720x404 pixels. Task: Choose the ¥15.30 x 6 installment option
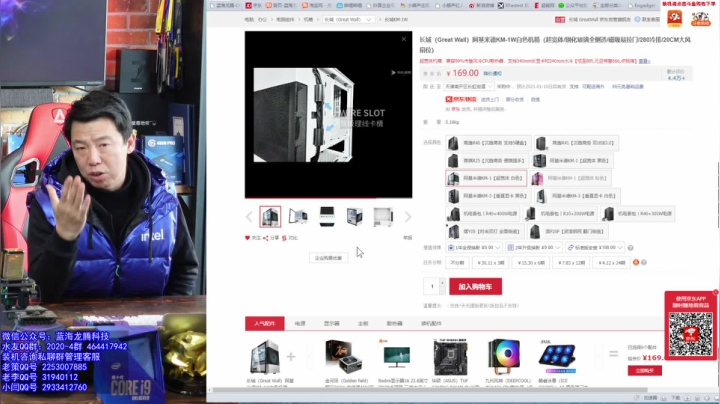point(531,263)
